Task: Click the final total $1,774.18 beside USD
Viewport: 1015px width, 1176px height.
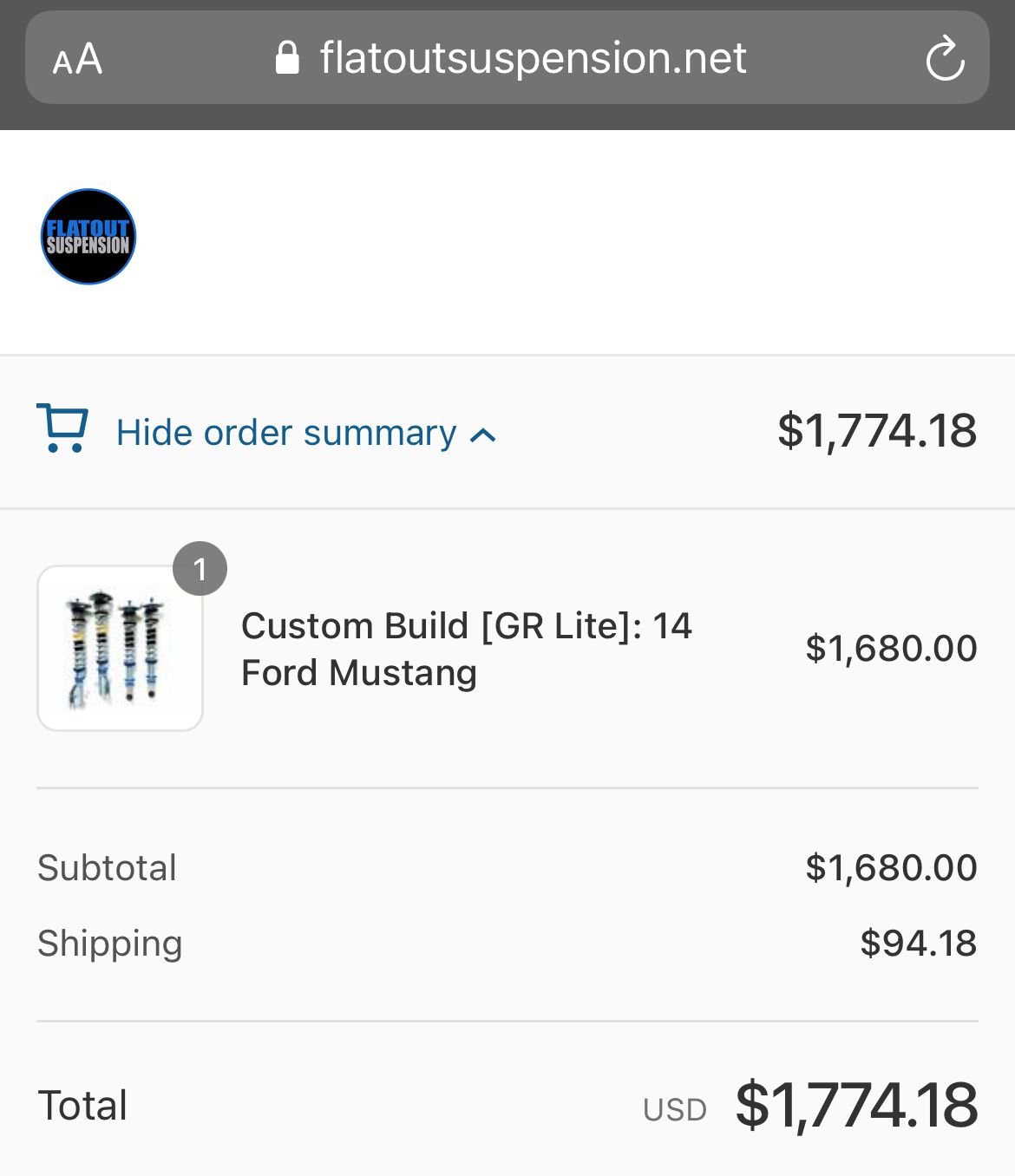Action: [x=856, y=1106]
